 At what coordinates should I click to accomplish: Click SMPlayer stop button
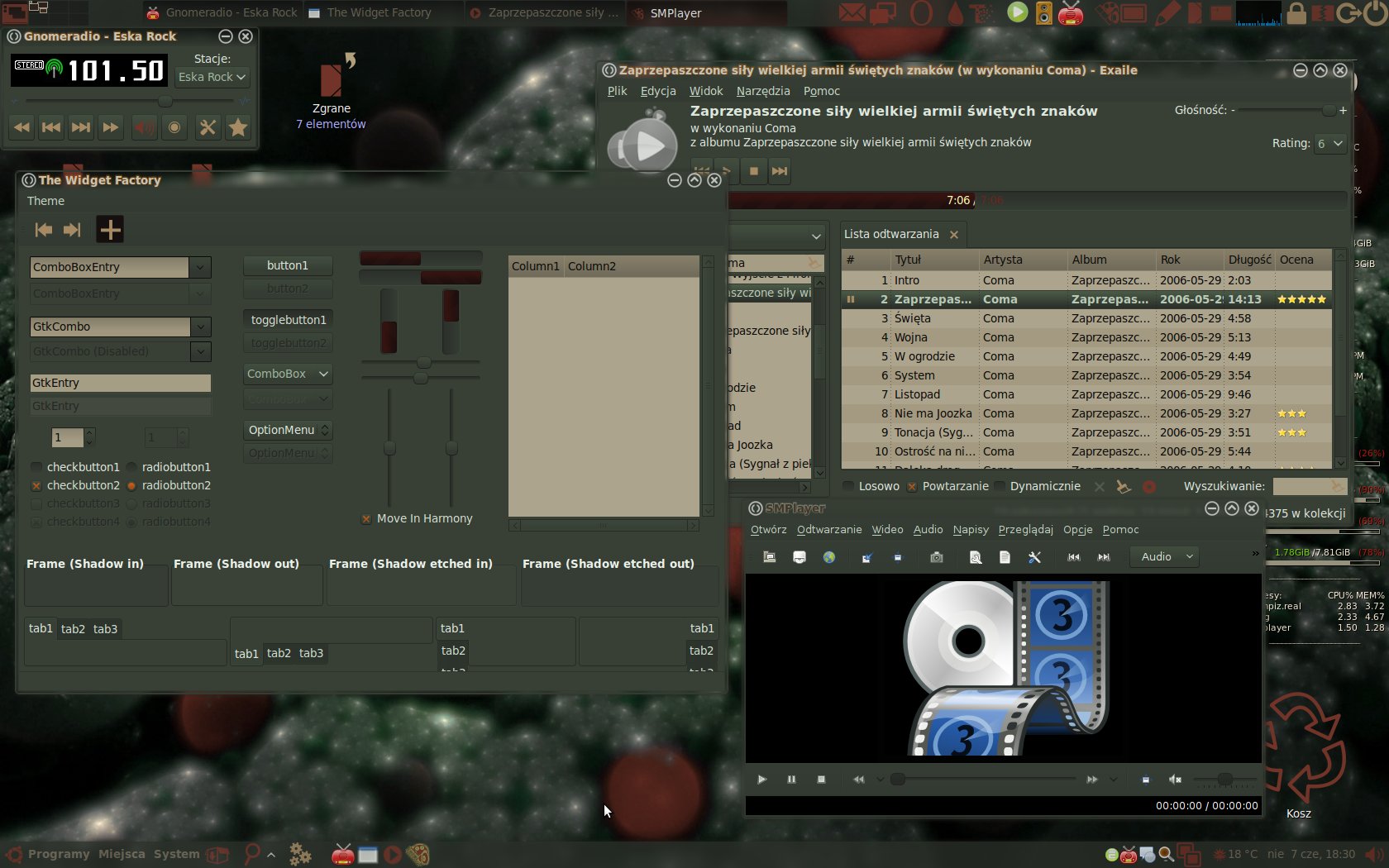pyautogui.click(x=821, y=779)
